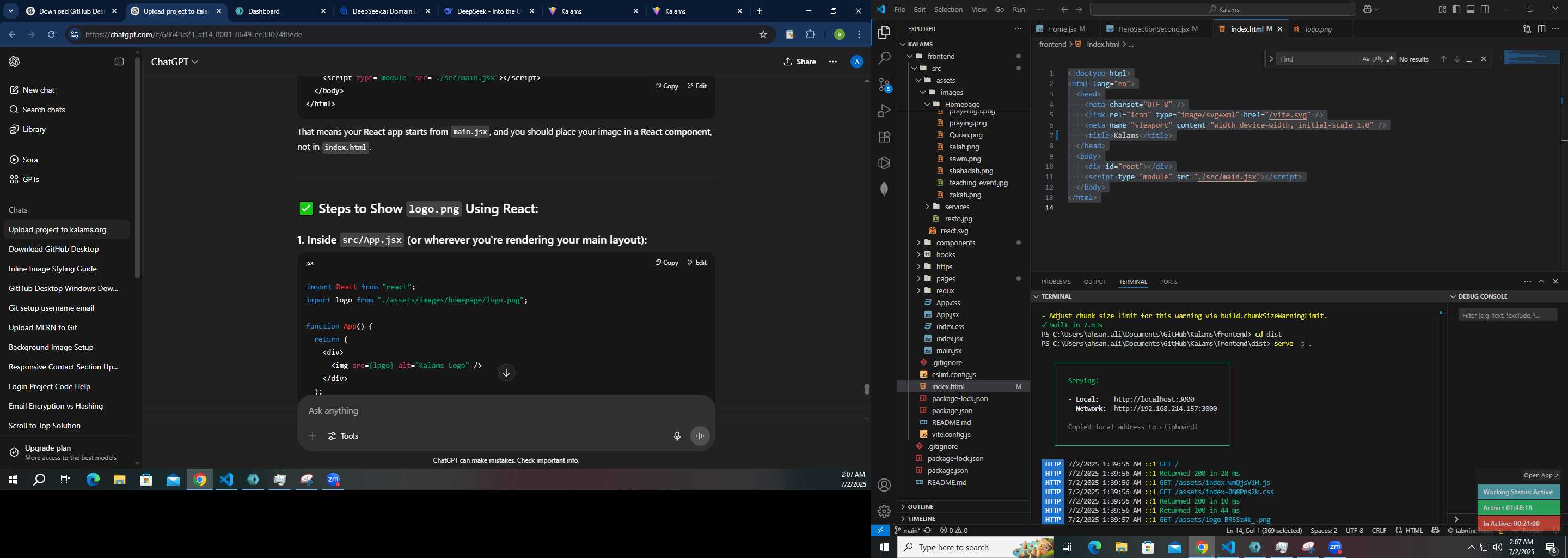Open Source Control view with 5 badge
The height and width of the screenshot is (558, 1568).
[x=884, y=84]
